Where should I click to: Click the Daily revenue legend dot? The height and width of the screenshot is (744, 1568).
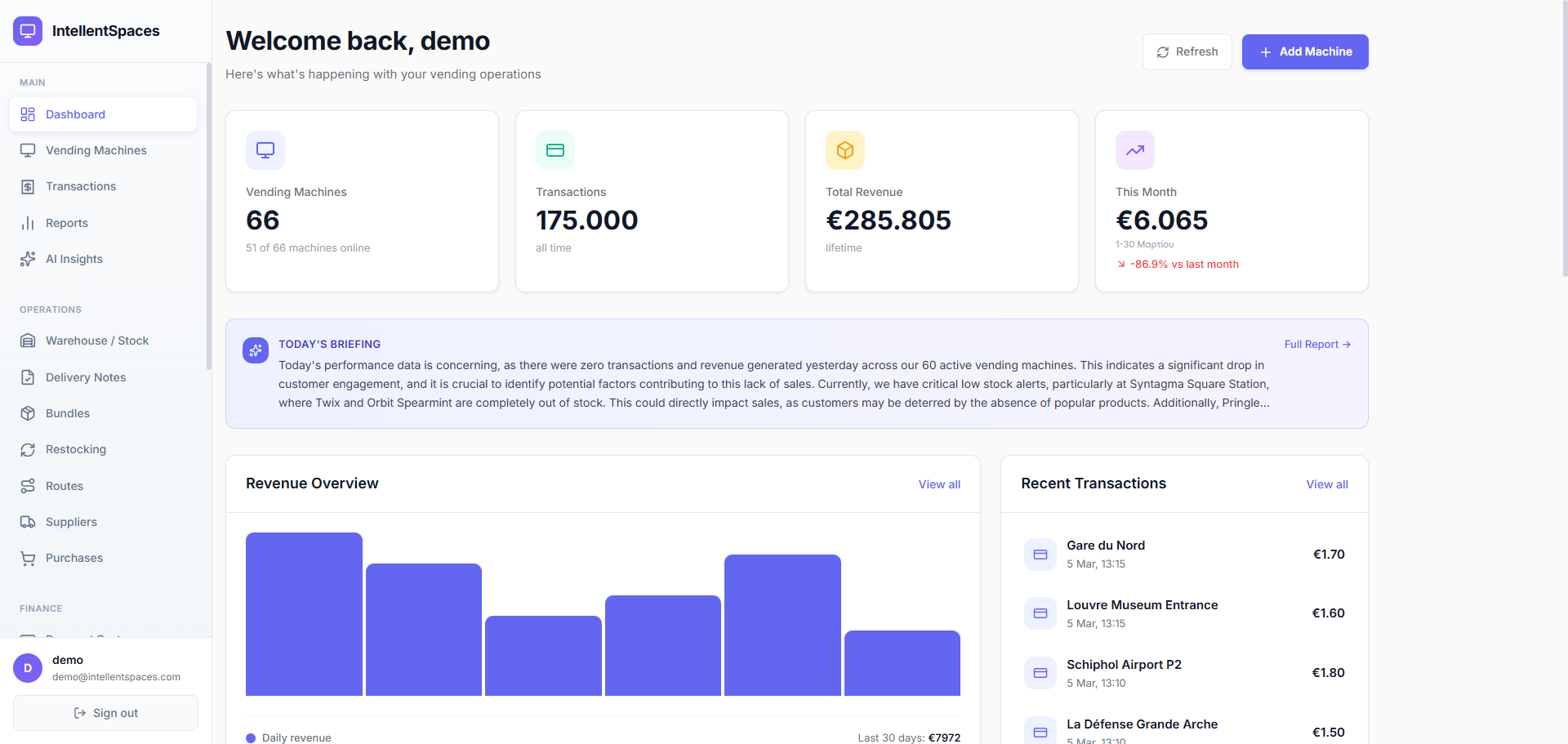(251, 738)
